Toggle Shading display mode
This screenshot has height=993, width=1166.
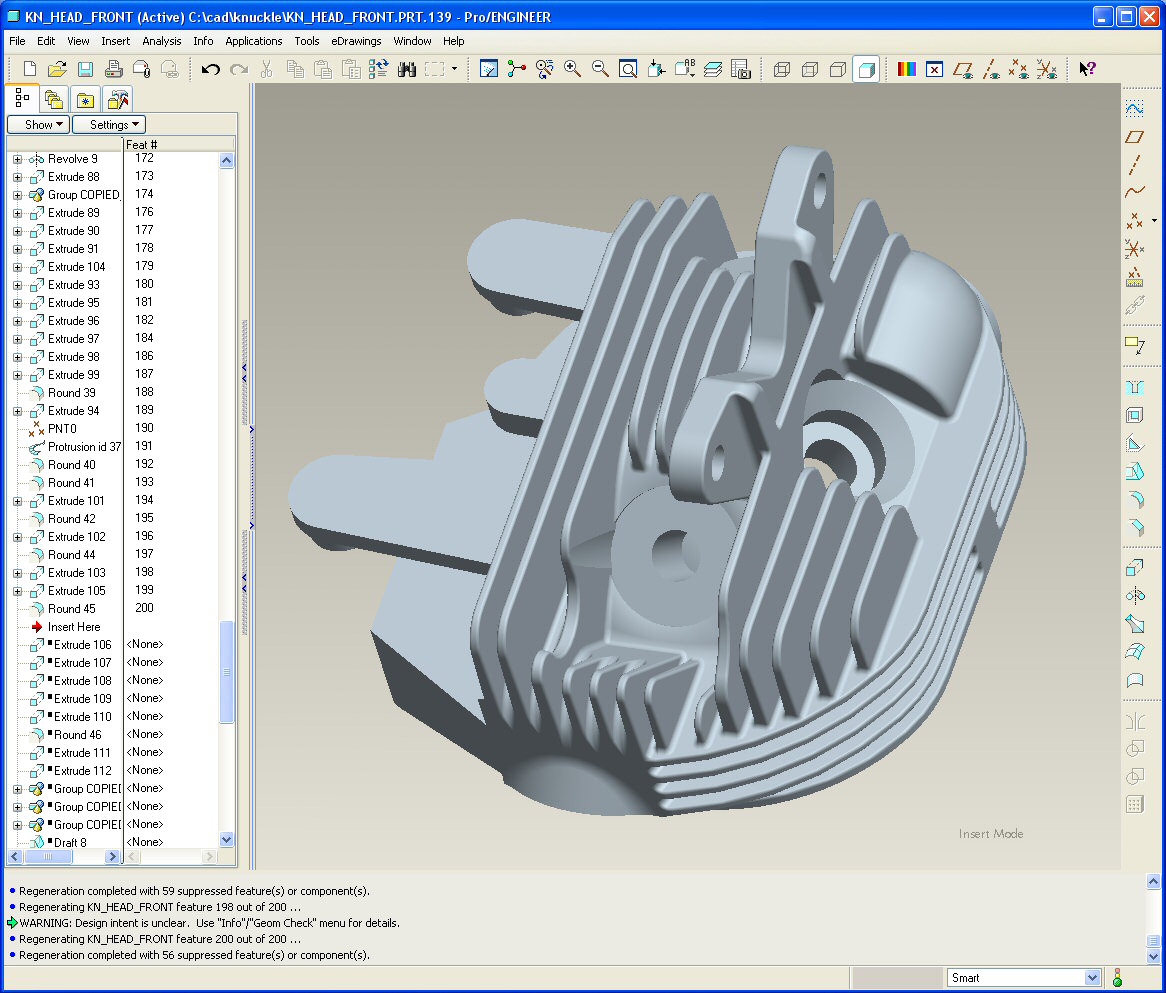point(866,69)
